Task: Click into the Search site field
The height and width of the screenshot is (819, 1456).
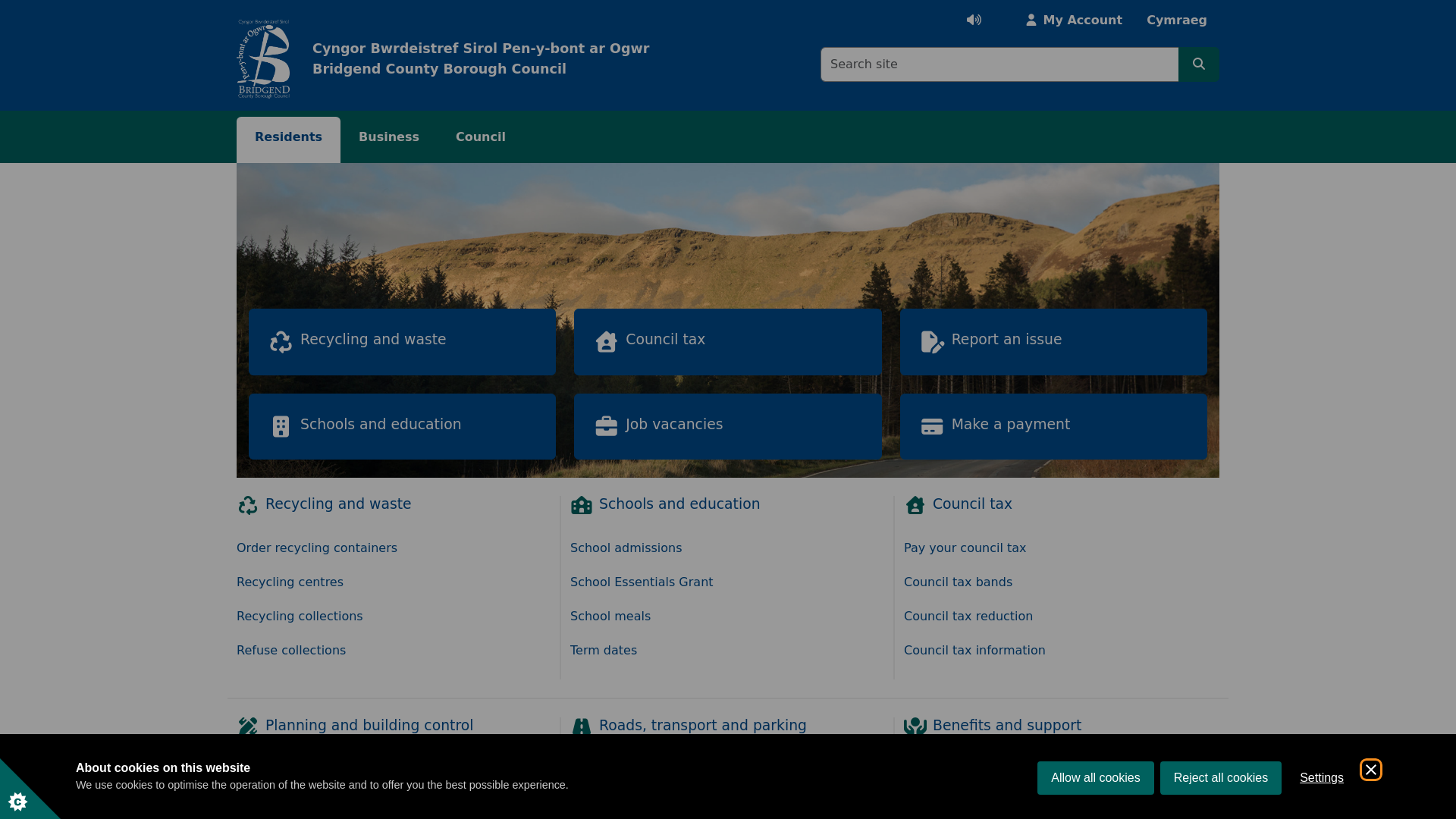Action: tap(999, 64)
